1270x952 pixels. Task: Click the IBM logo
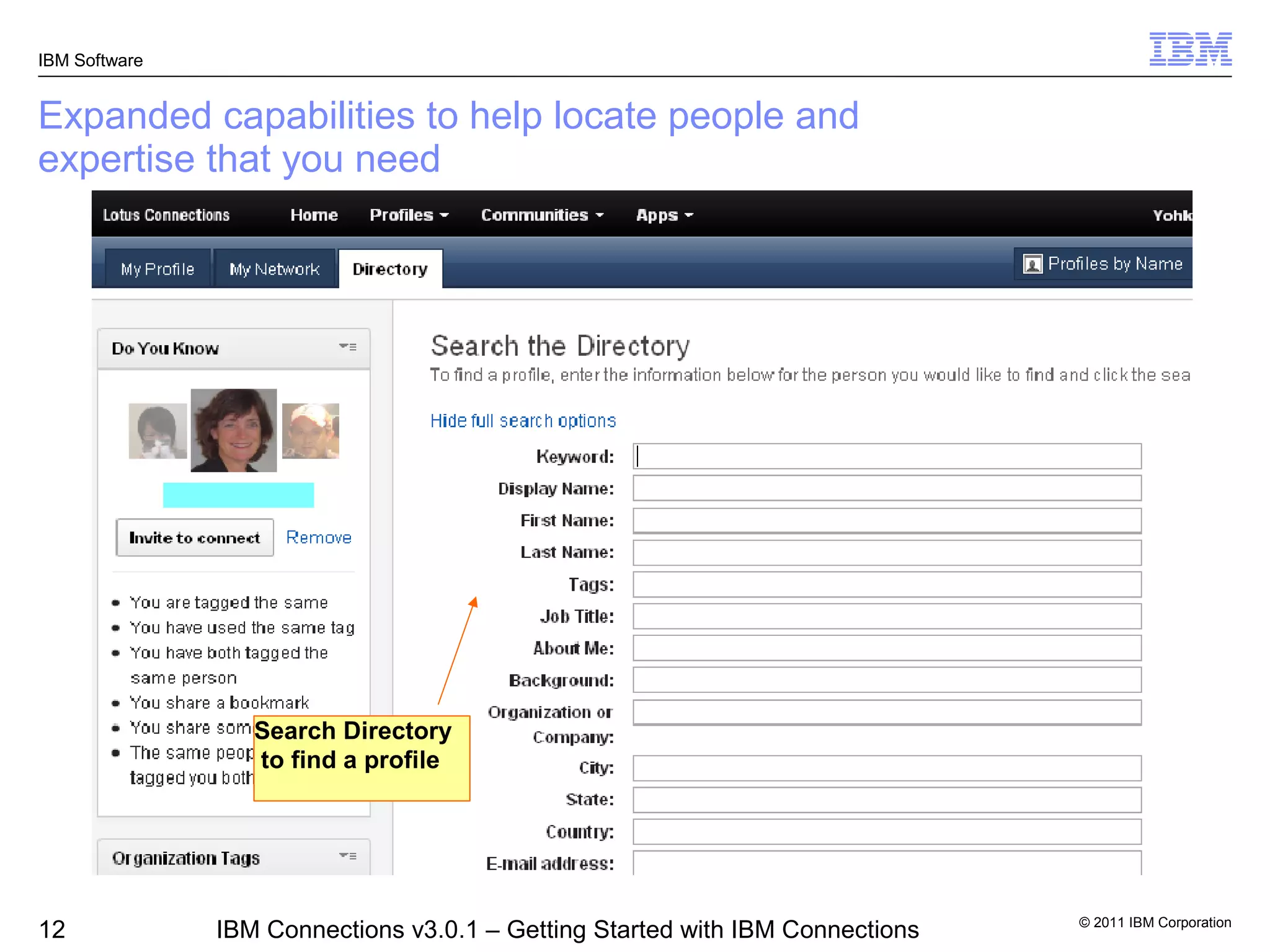(x=1191, y=49)
